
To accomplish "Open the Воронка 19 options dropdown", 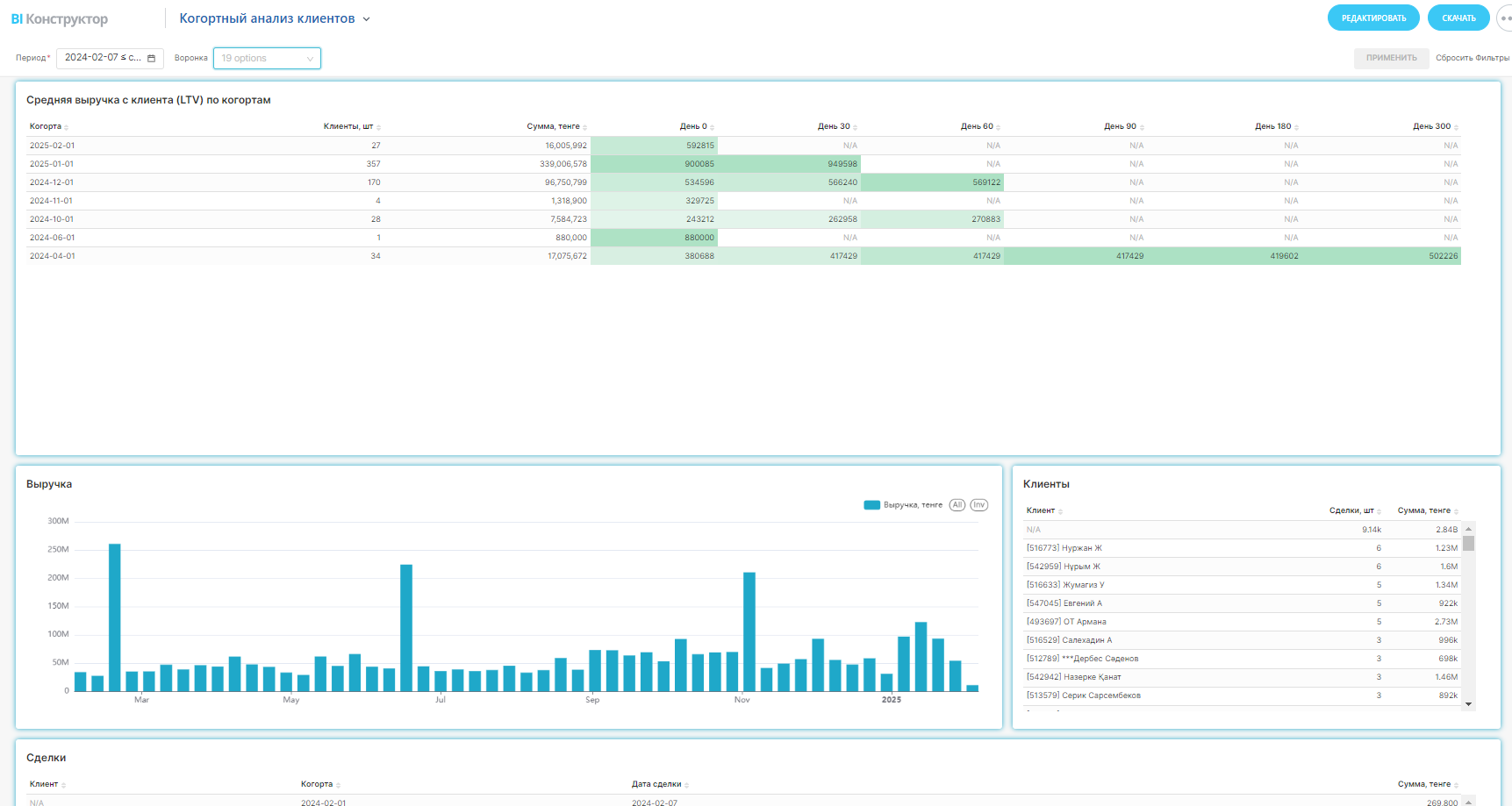I will tap(267, 59).
